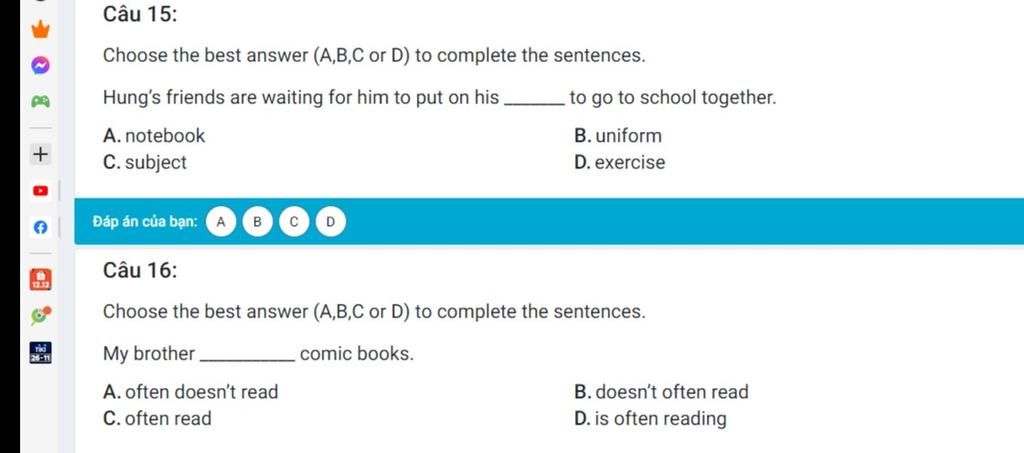Click the 'Câu 16:' question heading
This screenshot has height=453, width=1024.
(x=140, y=271)
